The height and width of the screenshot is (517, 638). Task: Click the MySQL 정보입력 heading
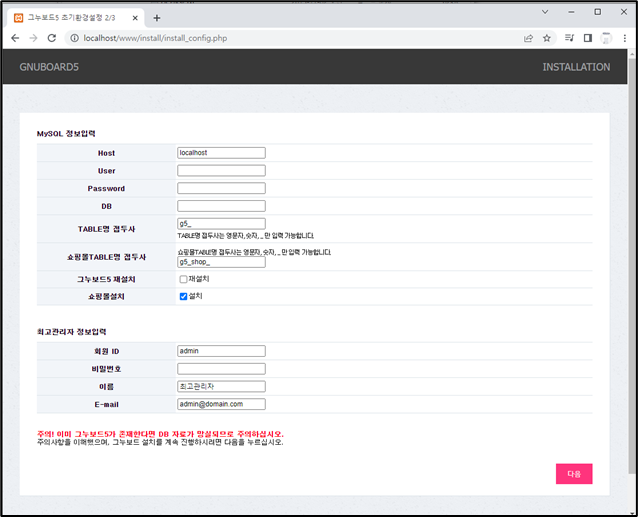tap(66, 134)
